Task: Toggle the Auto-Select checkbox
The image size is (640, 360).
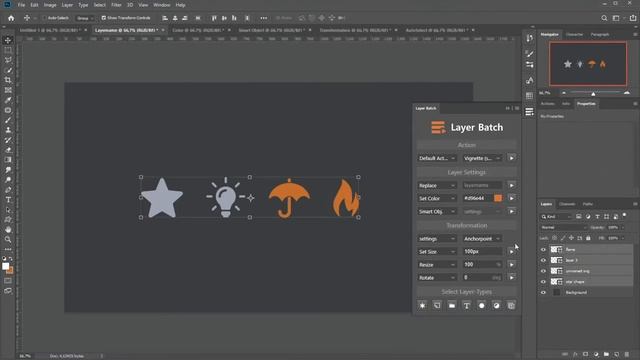Action: [x=45, y=18]
